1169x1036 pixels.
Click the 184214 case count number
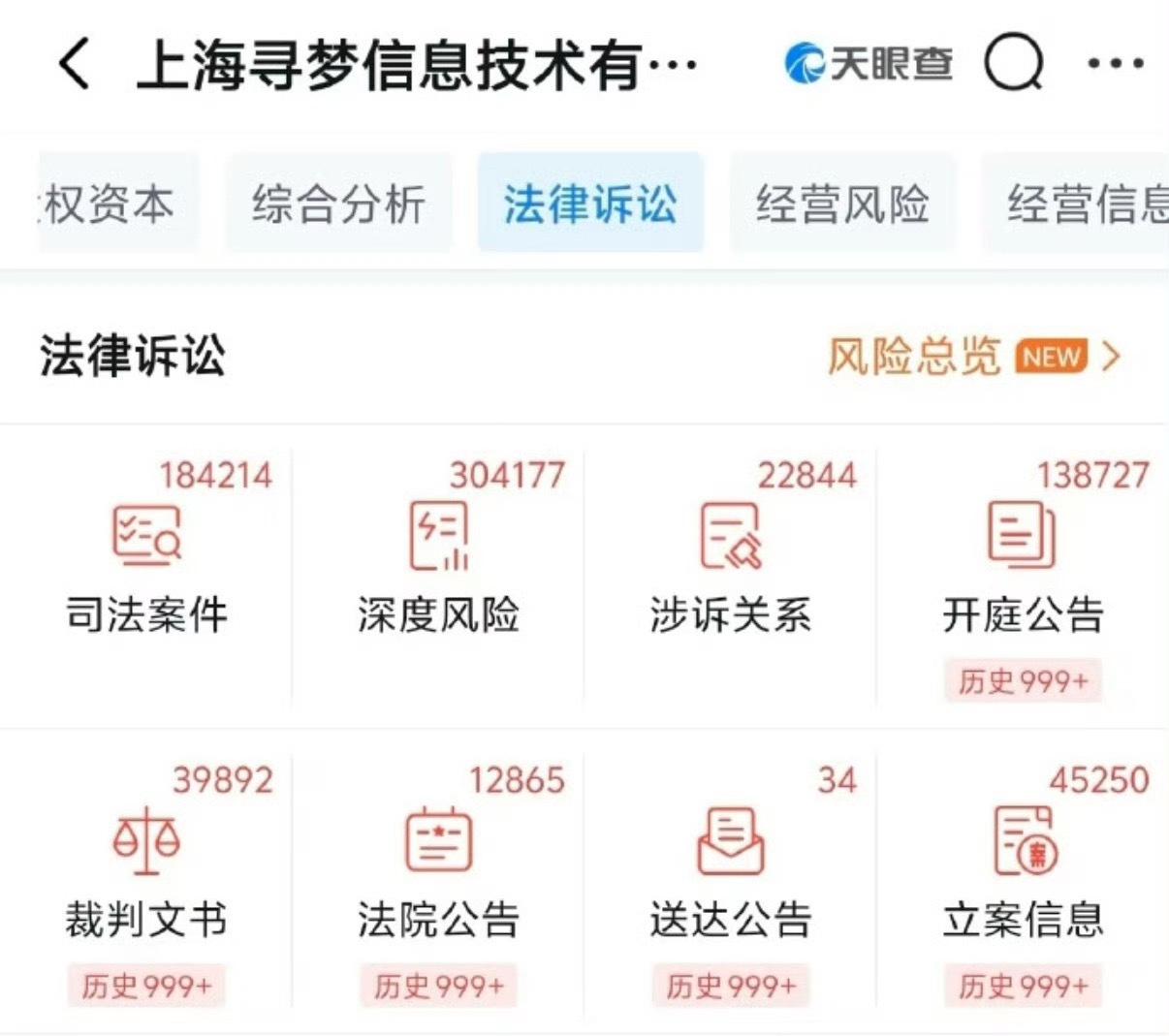(x=216, y=474)
